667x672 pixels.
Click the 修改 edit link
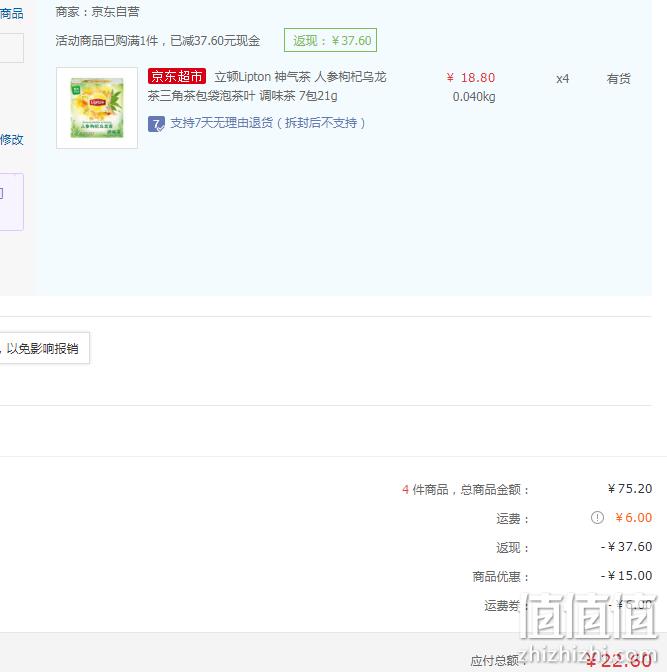click(12, 139)
